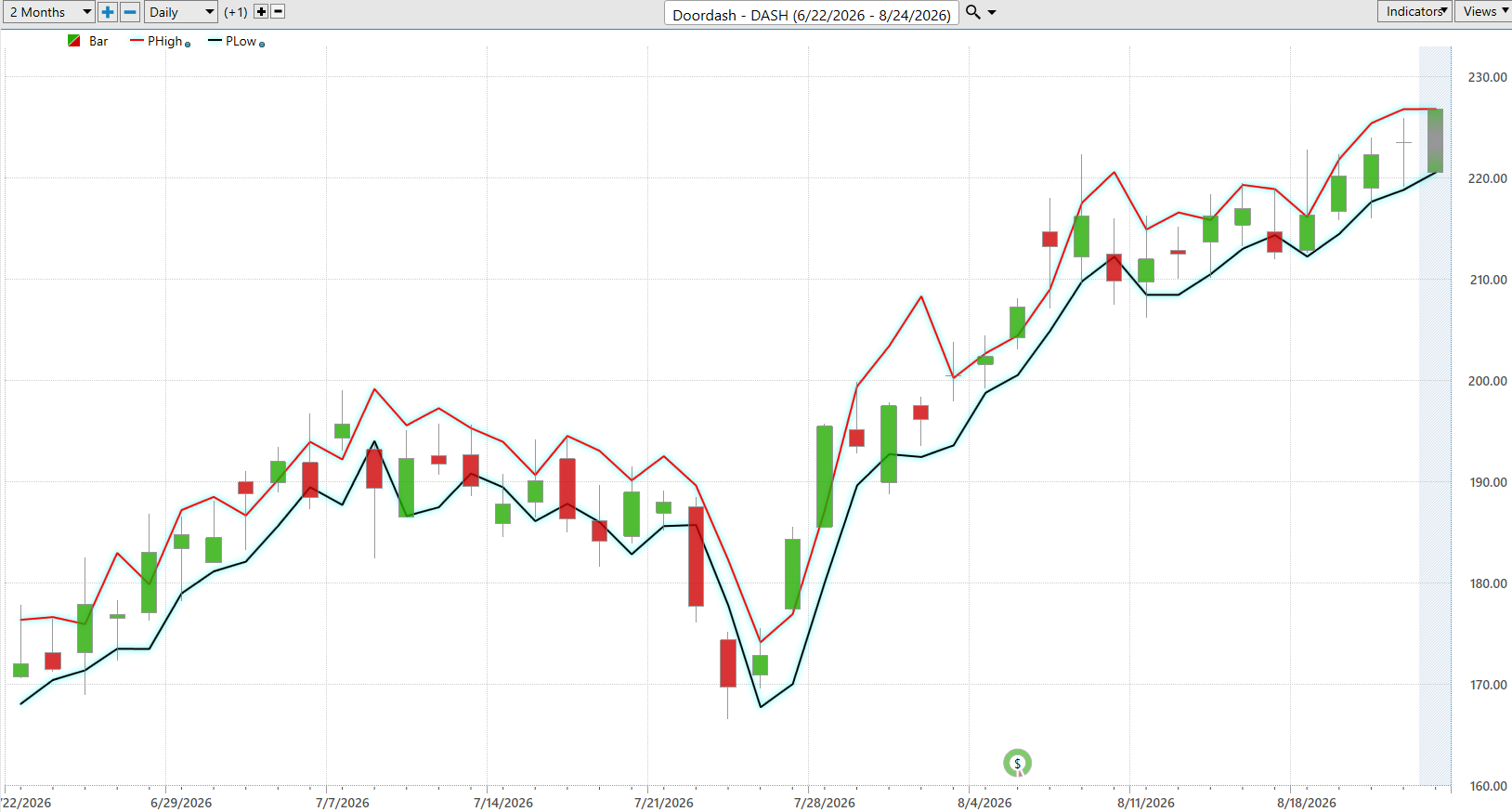Expand the search dropdown arrow
The width and height of the screenshot is (1512, 812).
(992, 13)
